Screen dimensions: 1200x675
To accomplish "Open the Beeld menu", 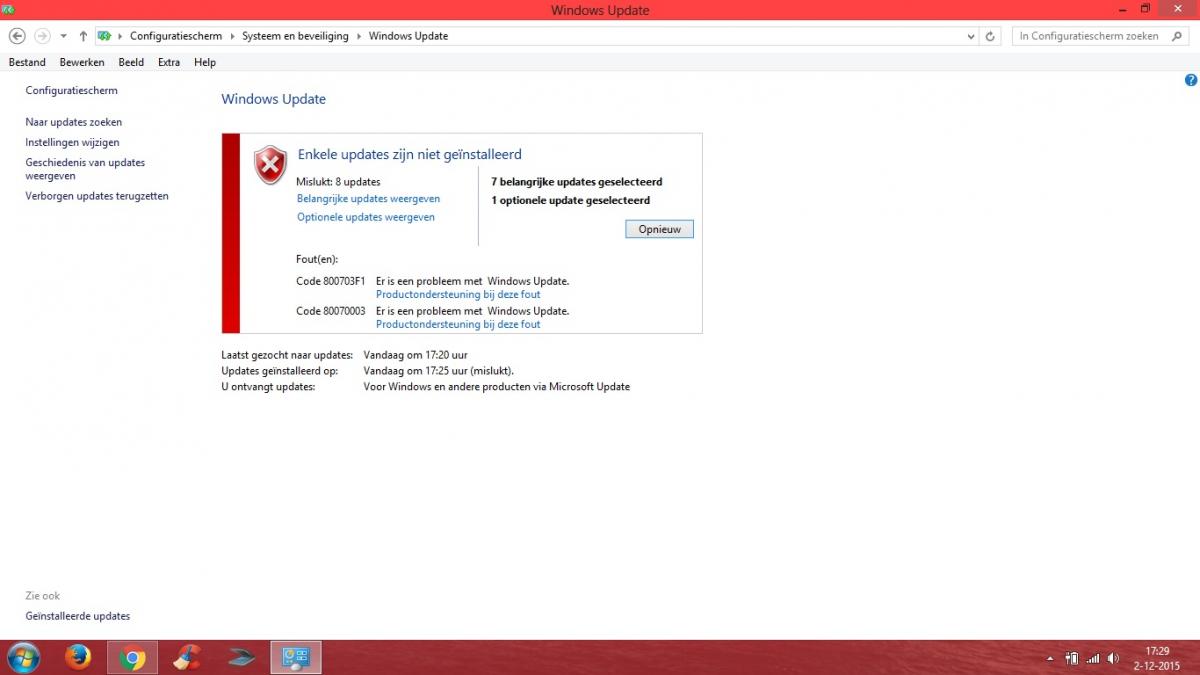I will click(131, 62).
